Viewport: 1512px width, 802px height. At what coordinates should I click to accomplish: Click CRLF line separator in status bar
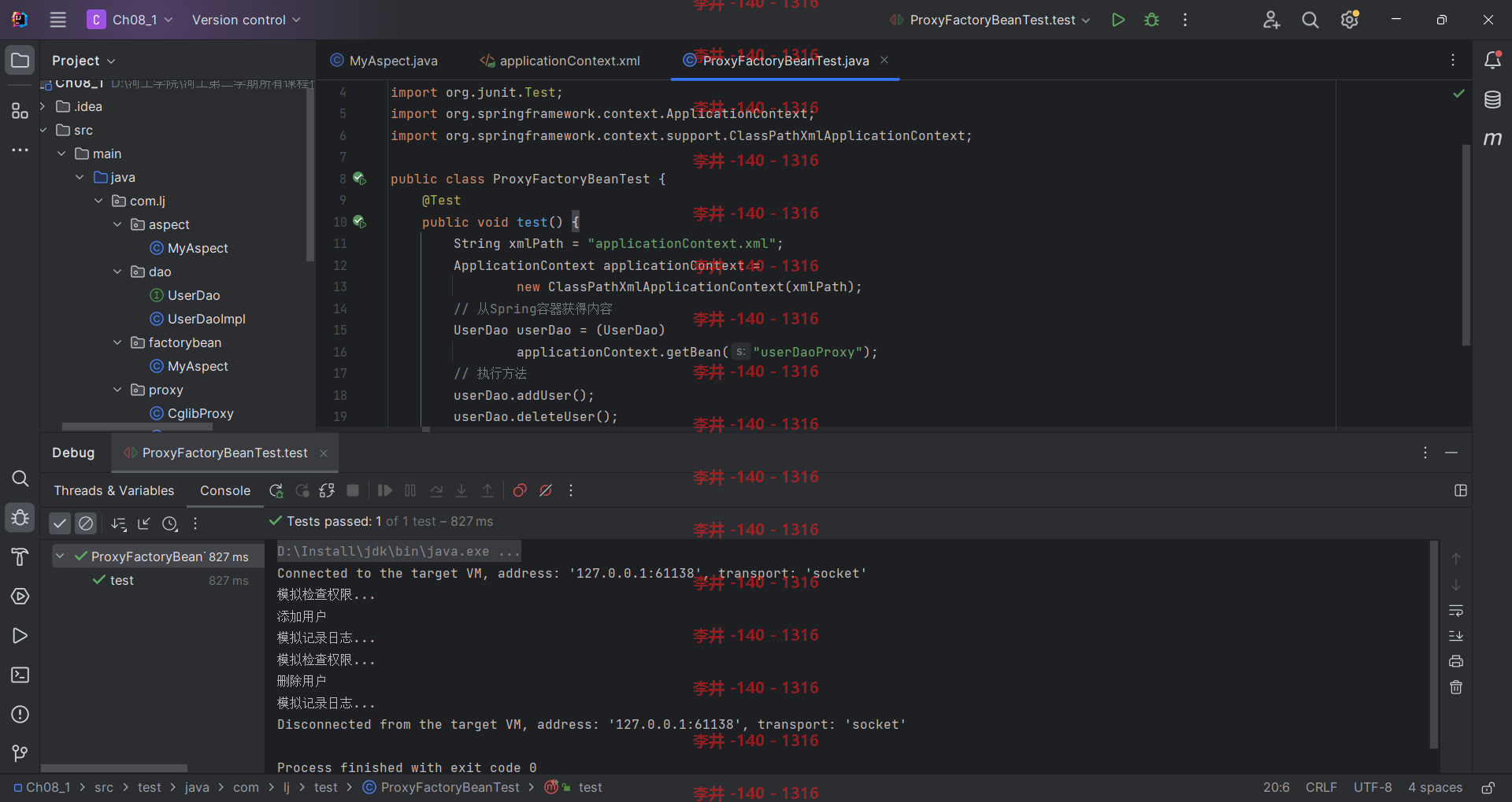click(x=1321, y=788)
